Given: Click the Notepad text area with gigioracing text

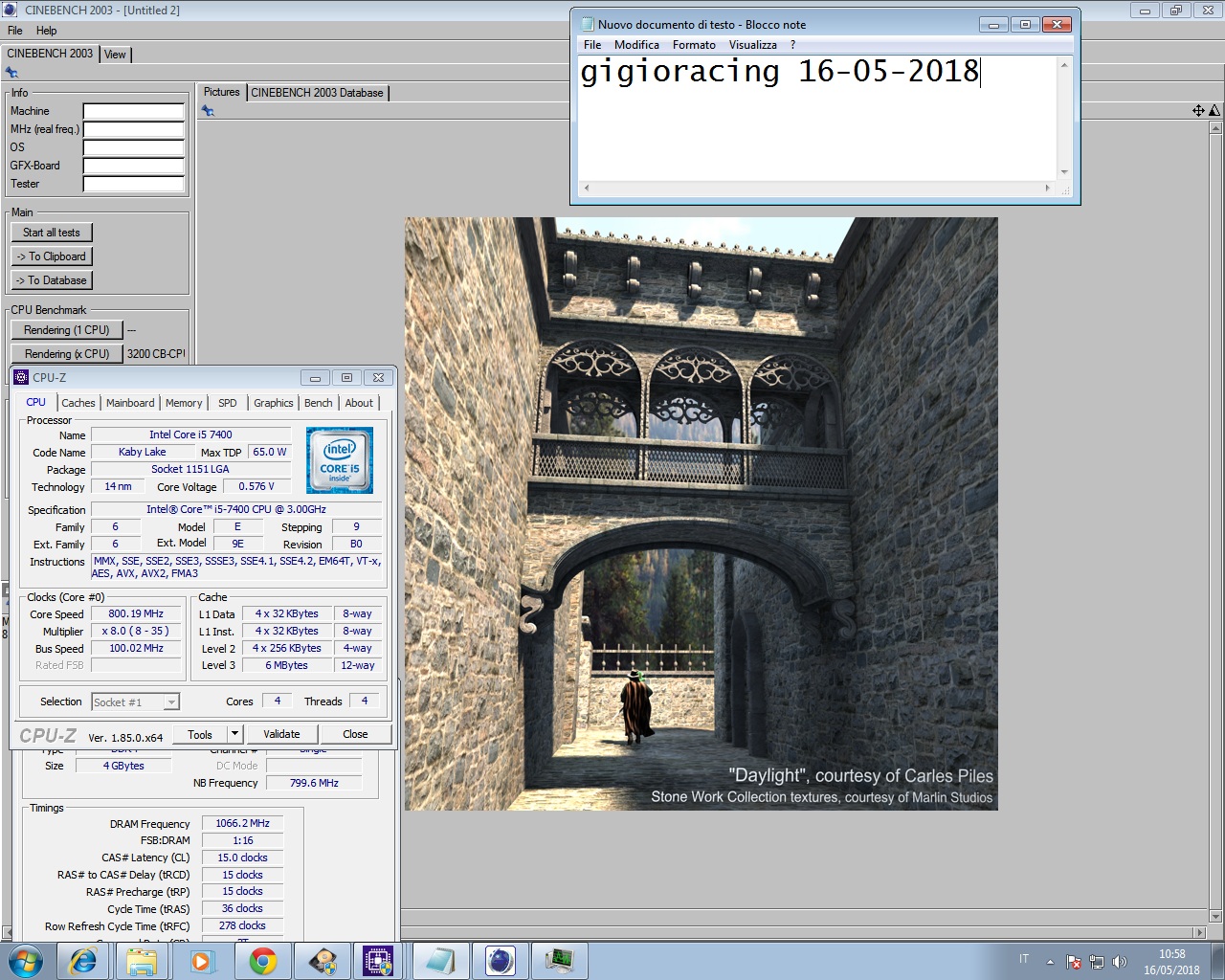Looking at the screenshot, I should tap(816, 118).
